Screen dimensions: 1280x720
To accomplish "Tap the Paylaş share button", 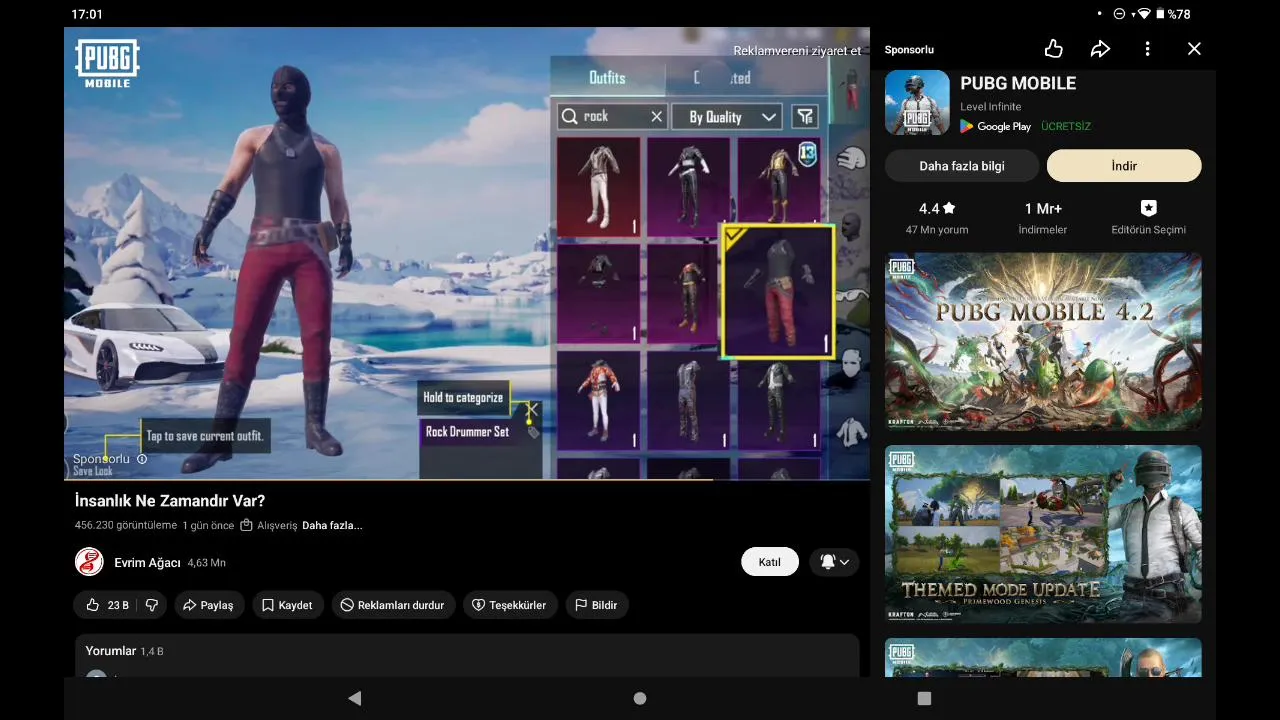I will point(209,605).
